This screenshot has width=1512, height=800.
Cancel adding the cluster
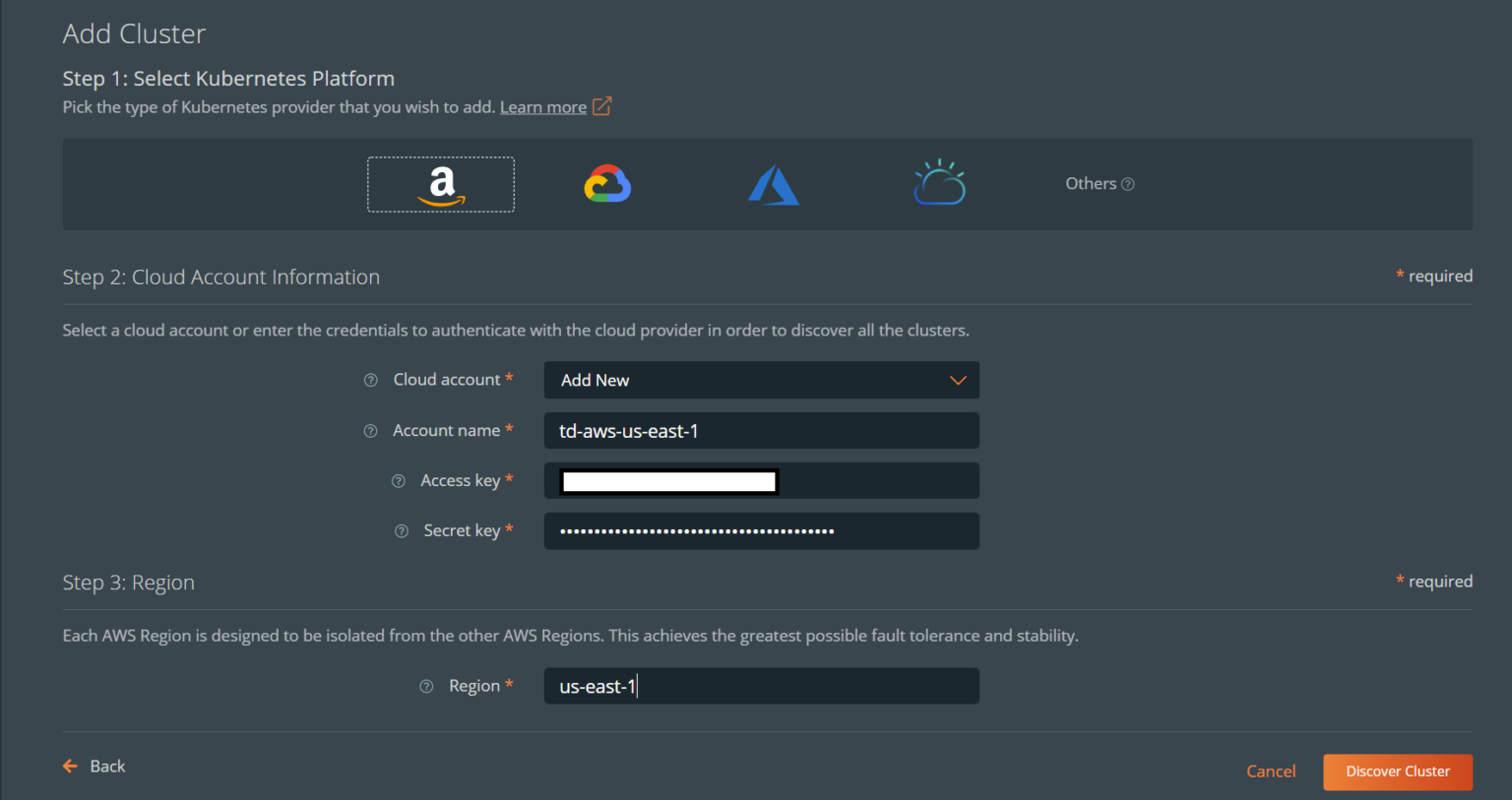[x=1271, y=771]
